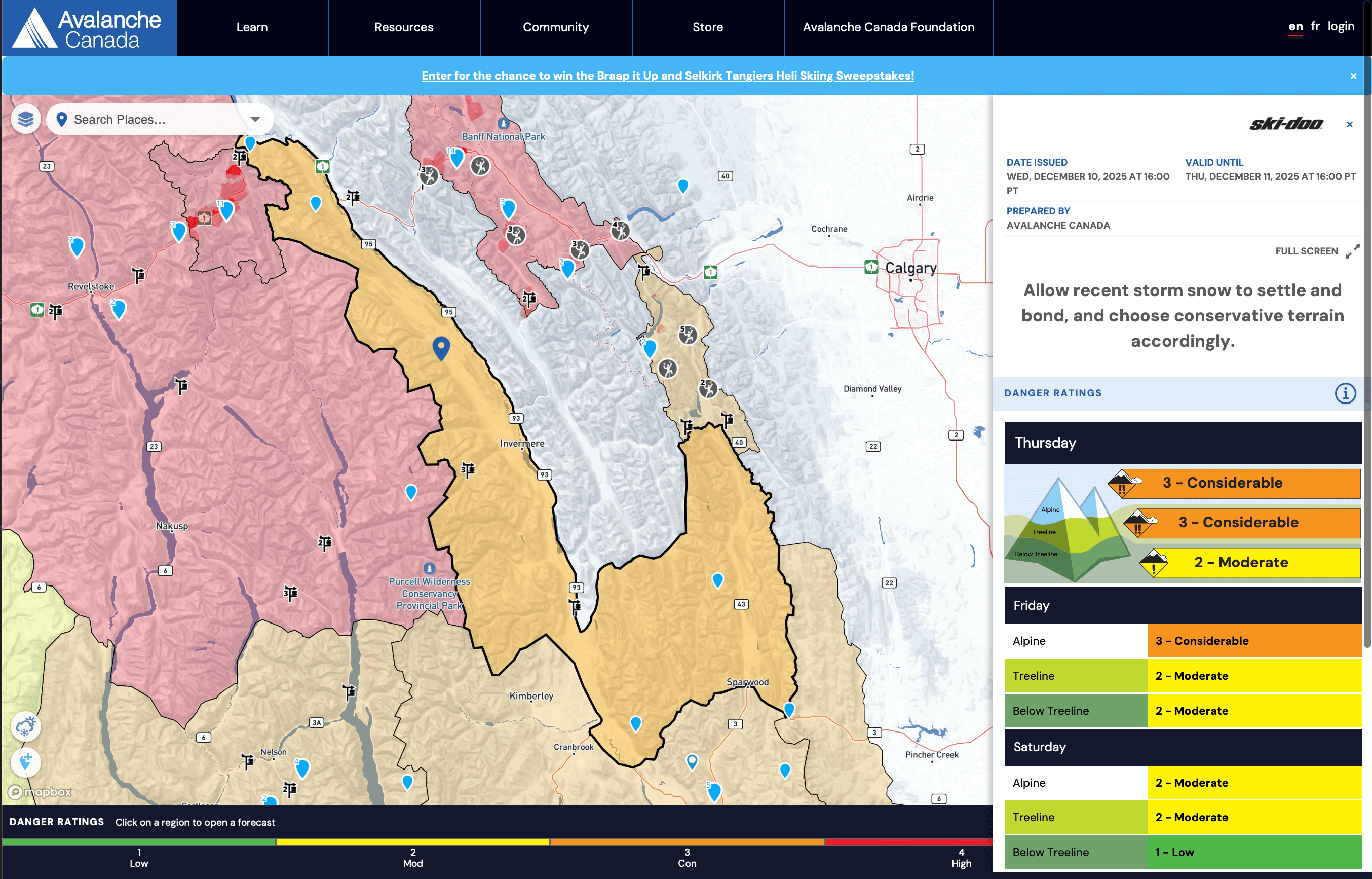Expand the Search Places dropdown arrow
1372x879 pixels.
(x=255, y=119)
